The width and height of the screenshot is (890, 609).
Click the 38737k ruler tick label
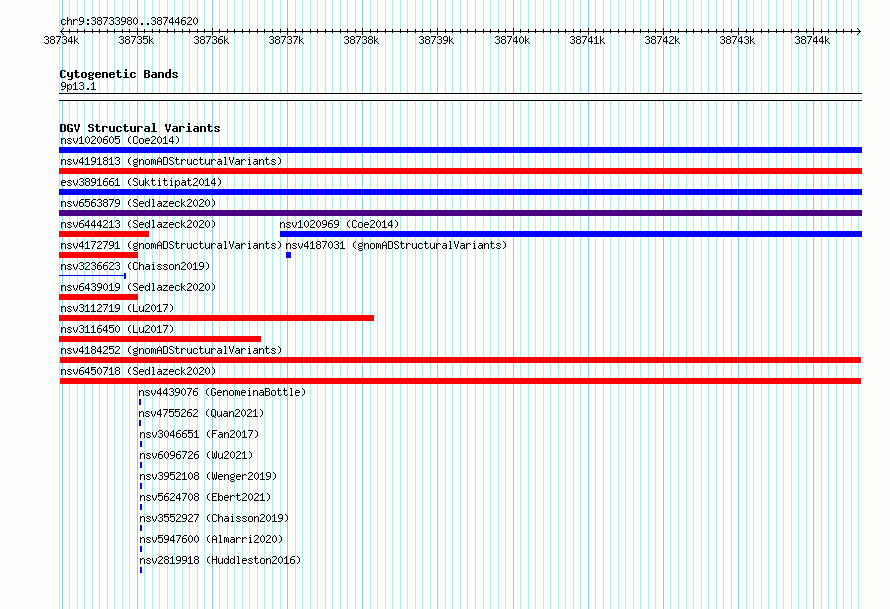click(x=286, y=40)
